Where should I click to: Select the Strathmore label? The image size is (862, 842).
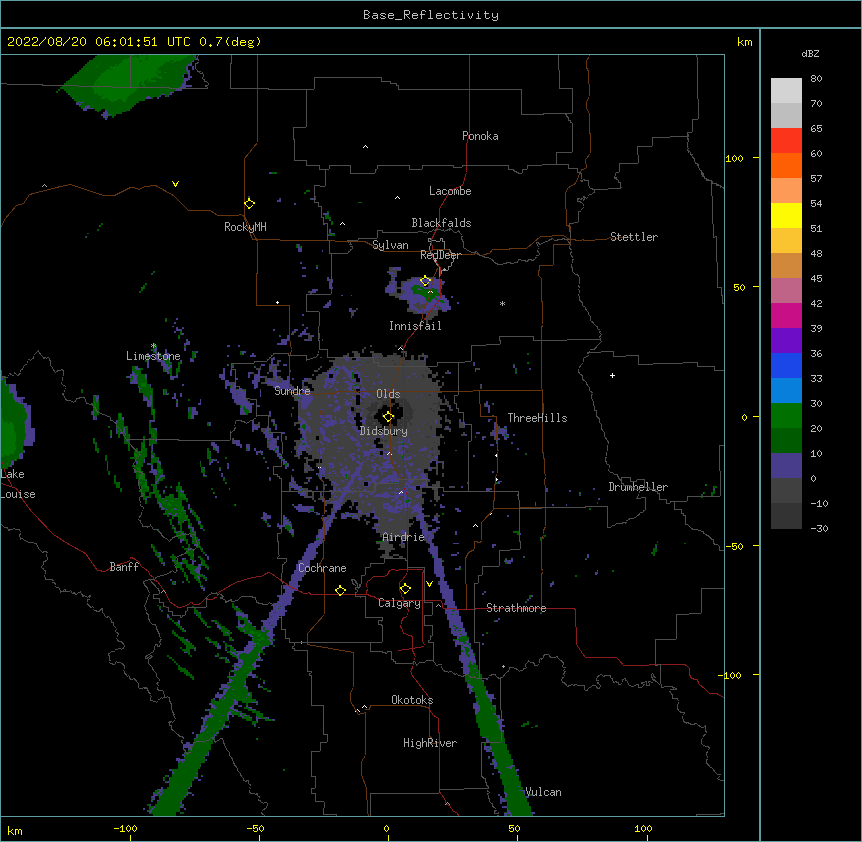[x=516, y=608]
